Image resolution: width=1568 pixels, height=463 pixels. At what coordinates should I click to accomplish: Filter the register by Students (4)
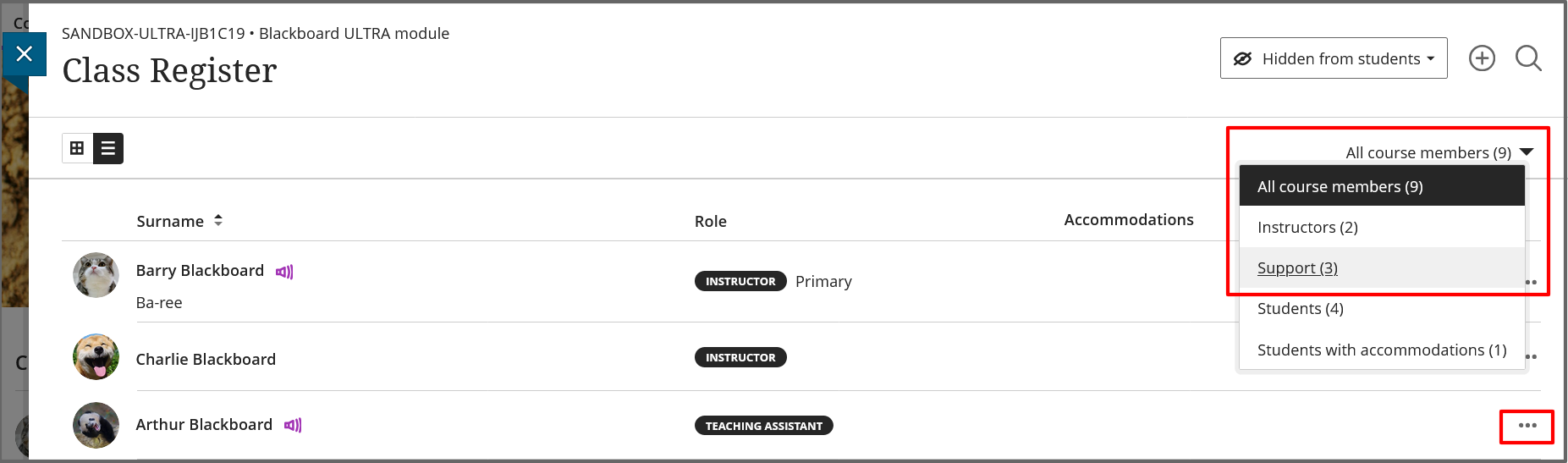(x=1300, y=308)
